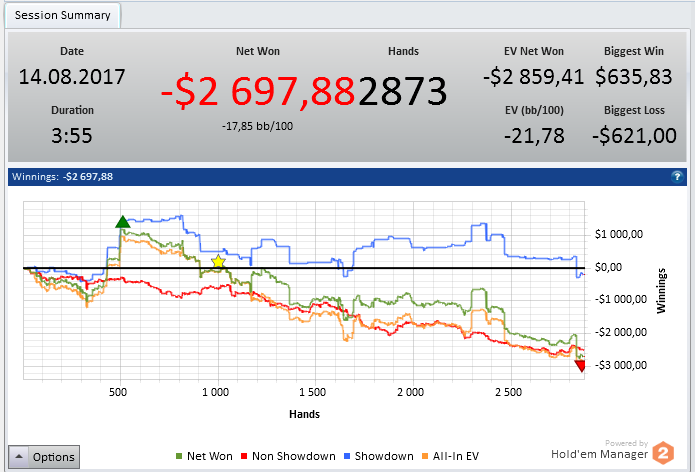This screenshot has width=695, height=472.
Task: Toggle the Non Showdown legend entry
Action: coord(288,456)
